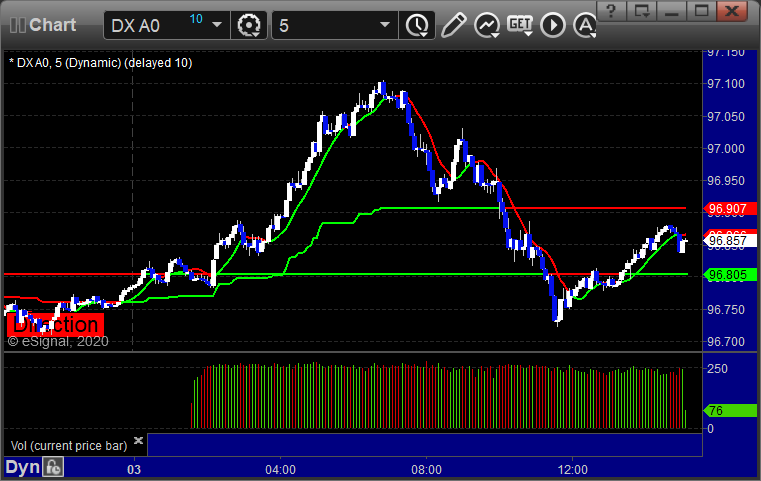Click the help question mark button

611,11
